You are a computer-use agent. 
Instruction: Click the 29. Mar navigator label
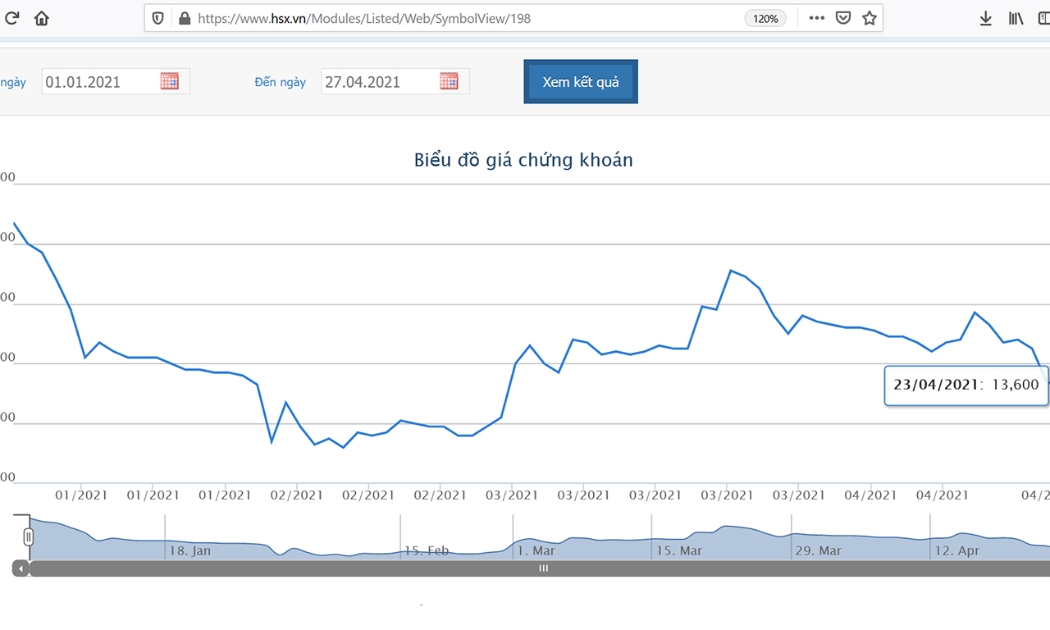pos(818,551)
